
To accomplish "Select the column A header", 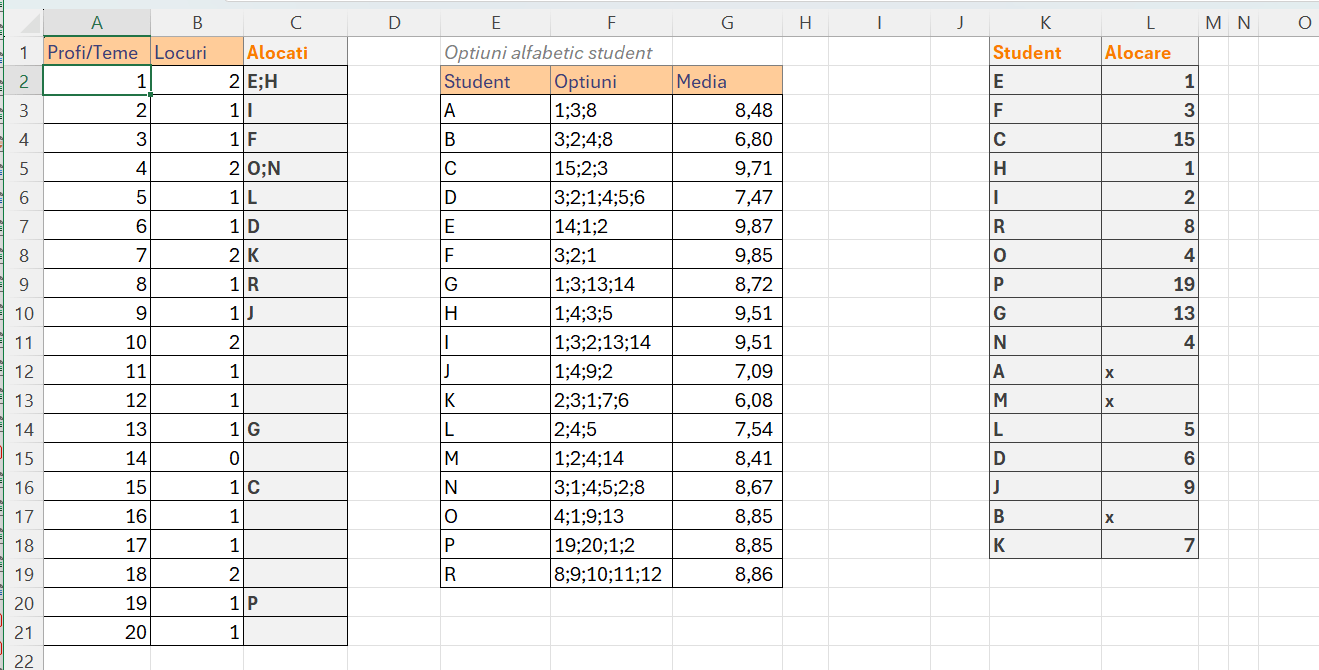I will (97, 23).
